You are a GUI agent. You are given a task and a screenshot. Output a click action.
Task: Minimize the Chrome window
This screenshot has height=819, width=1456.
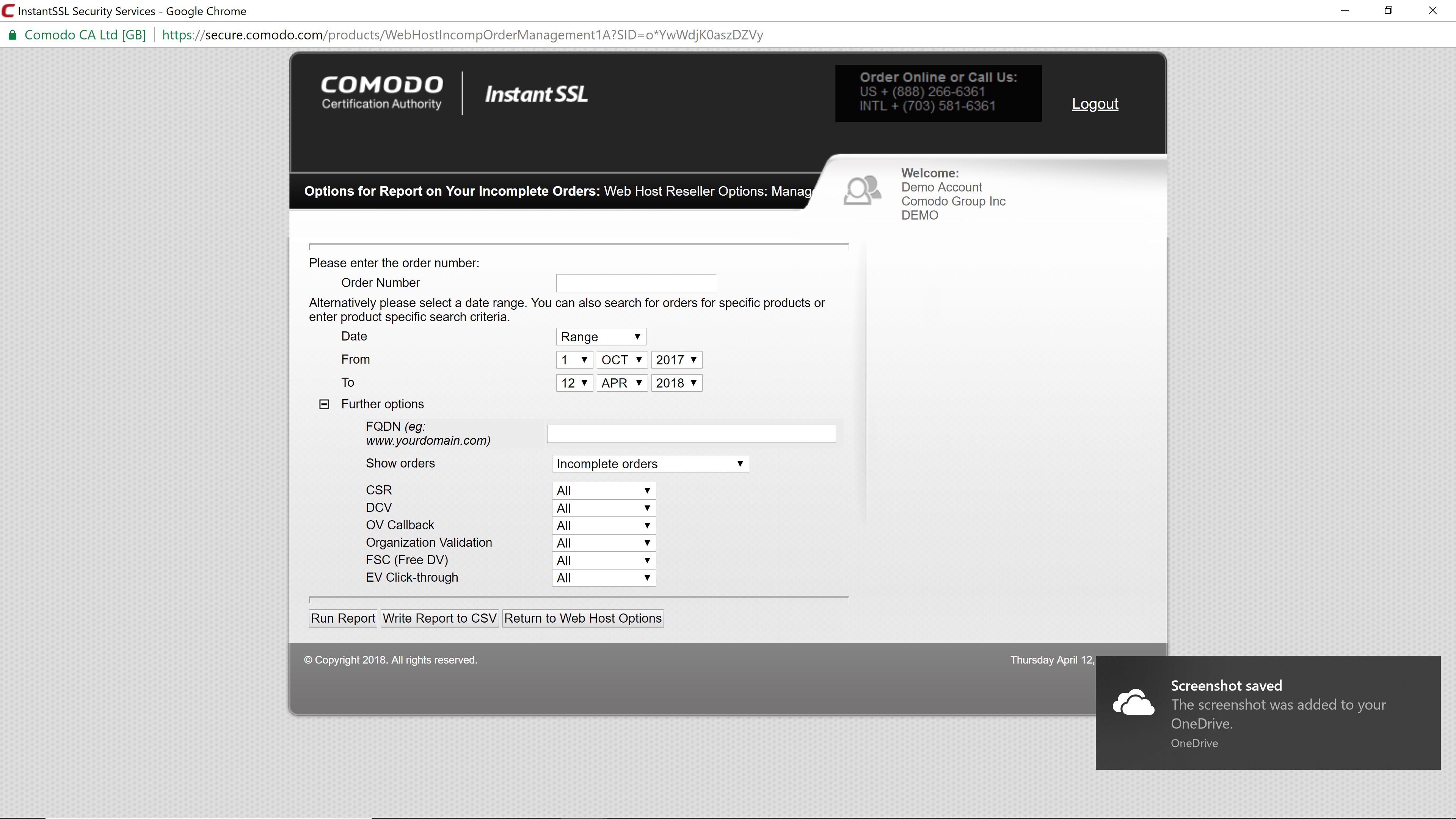[1345, 11]
